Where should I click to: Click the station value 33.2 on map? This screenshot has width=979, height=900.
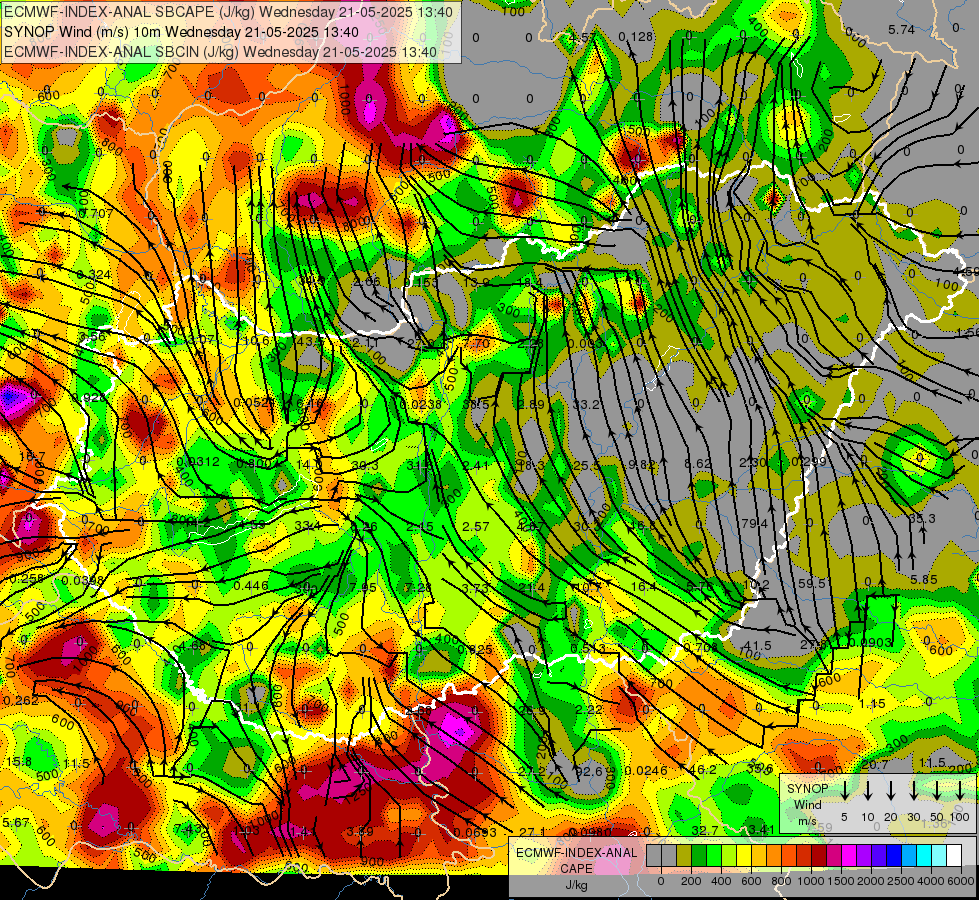pos(586,405)
